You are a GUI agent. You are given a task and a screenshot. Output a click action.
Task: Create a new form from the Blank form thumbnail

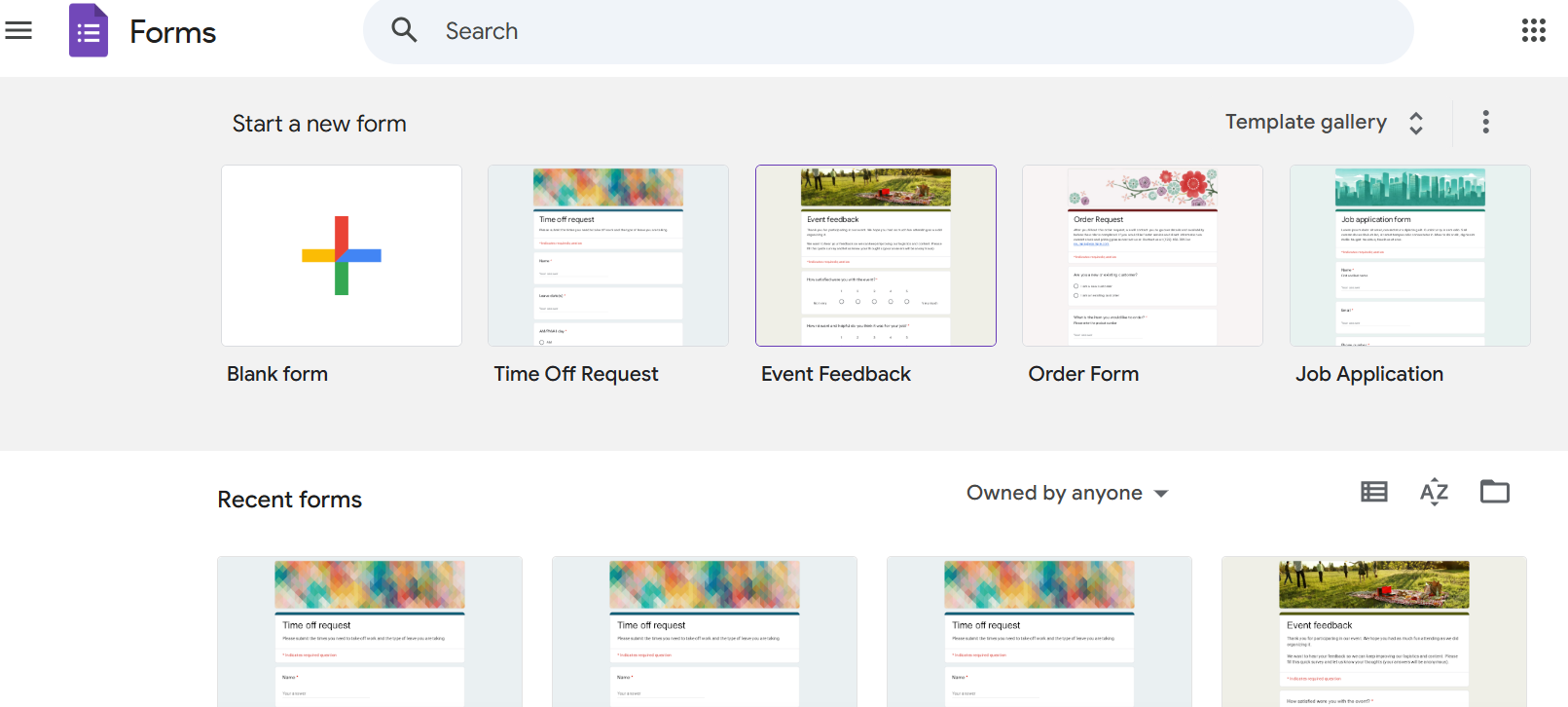click(x=342, y=255)
